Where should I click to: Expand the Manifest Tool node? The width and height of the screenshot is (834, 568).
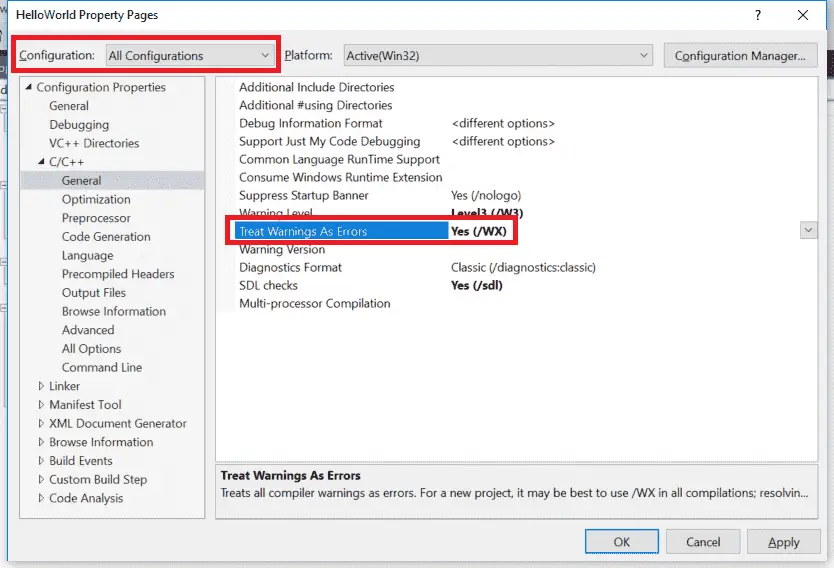click(x=41, y=405)
